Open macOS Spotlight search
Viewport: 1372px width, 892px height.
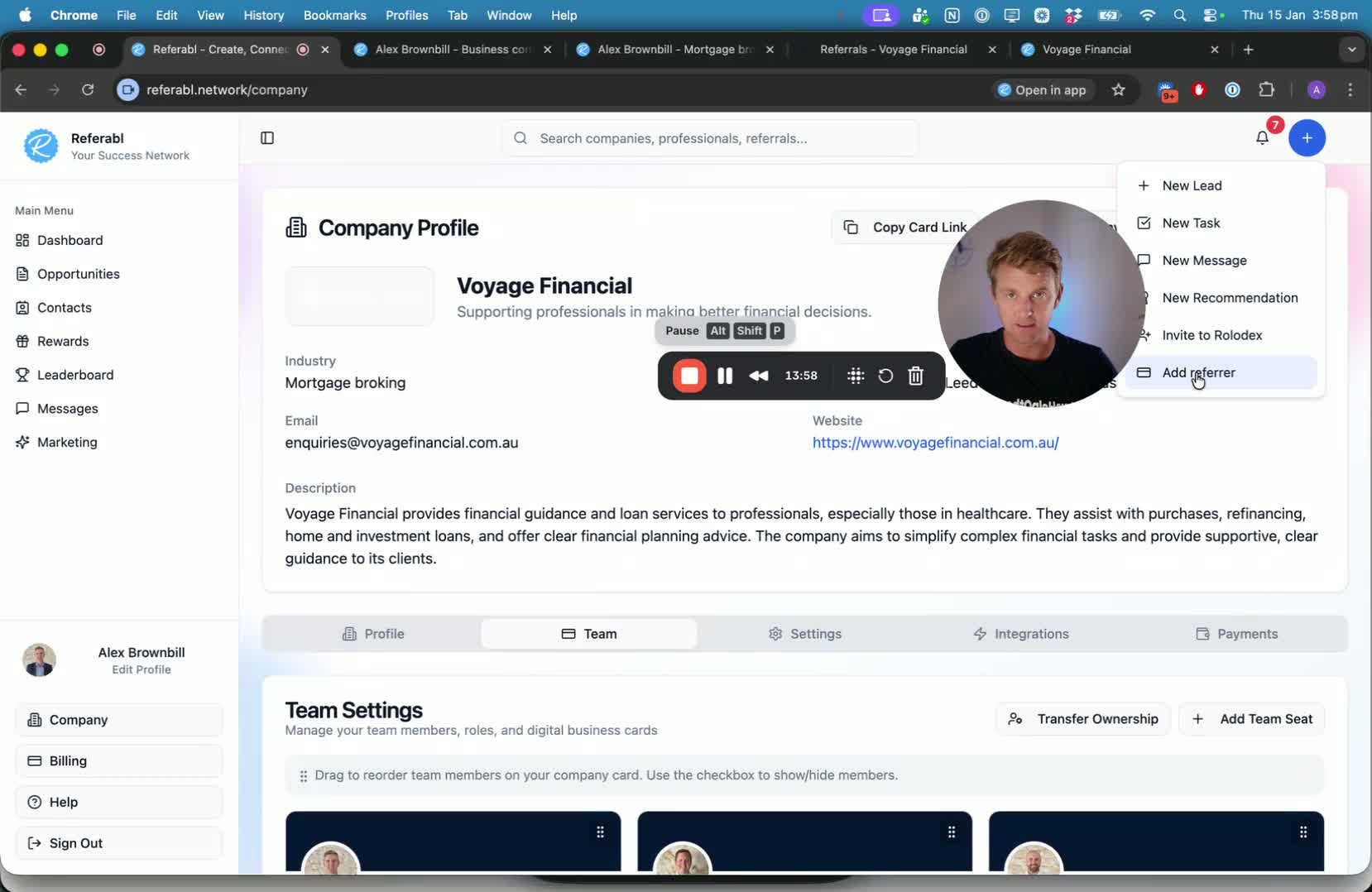[x=1180, y=15]
